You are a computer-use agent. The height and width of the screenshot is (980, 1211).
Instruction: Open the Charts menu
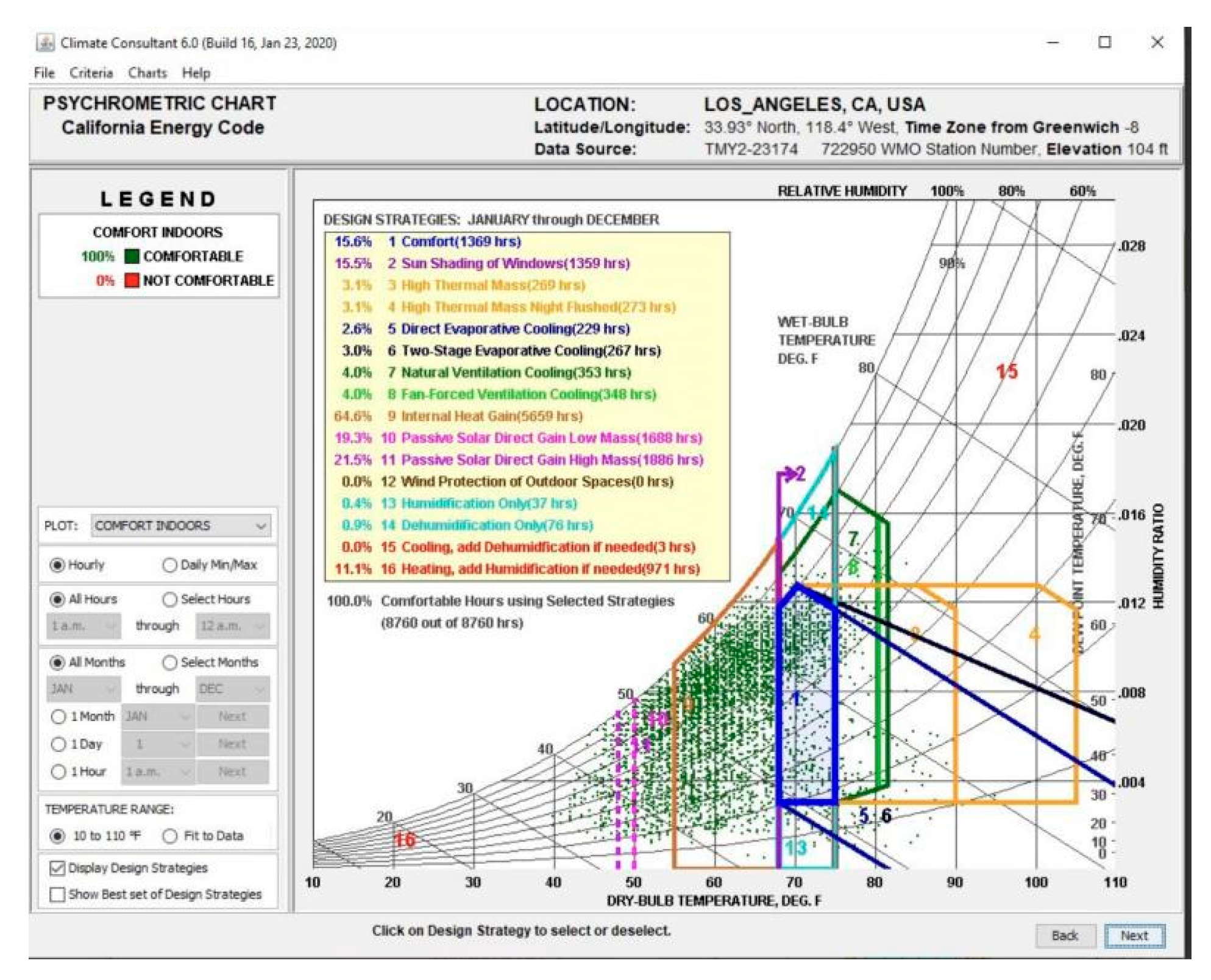[x=146, y=73]
